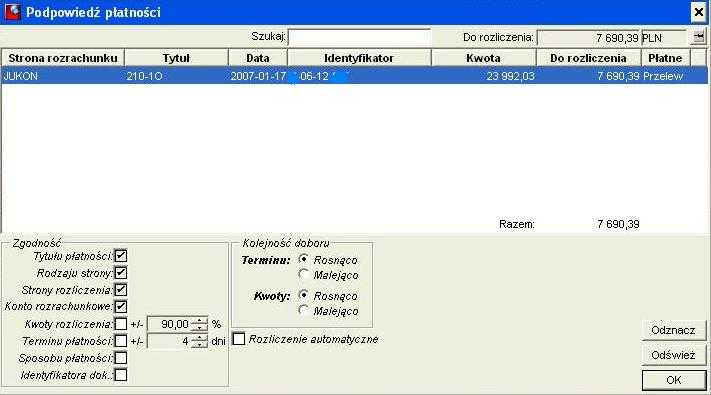Decrease Terminu płatności days with down arrow
The image size is (711, 395).
point(200,344)
